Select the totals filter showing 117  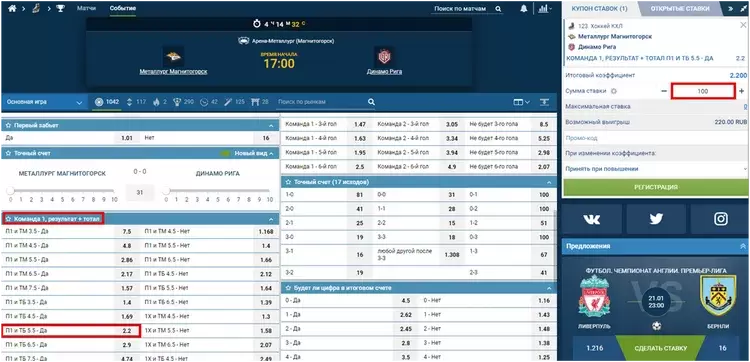[x=136, y=102]
